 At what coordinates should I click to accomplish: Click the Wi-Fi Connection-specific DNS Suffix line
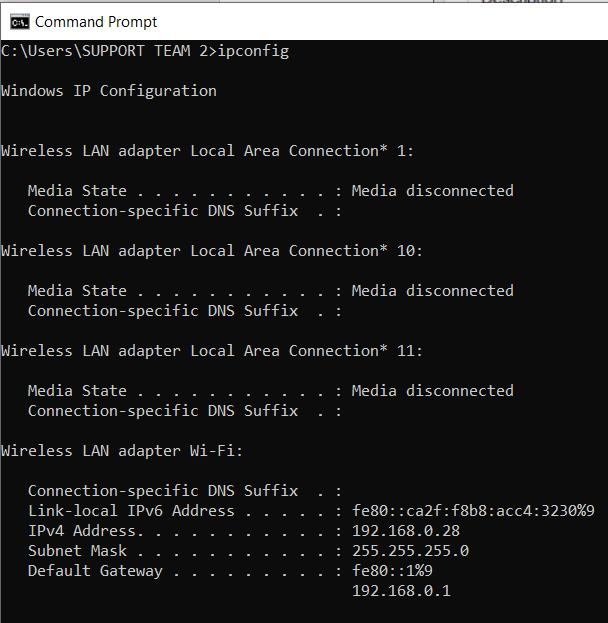(x=163, y=490)
